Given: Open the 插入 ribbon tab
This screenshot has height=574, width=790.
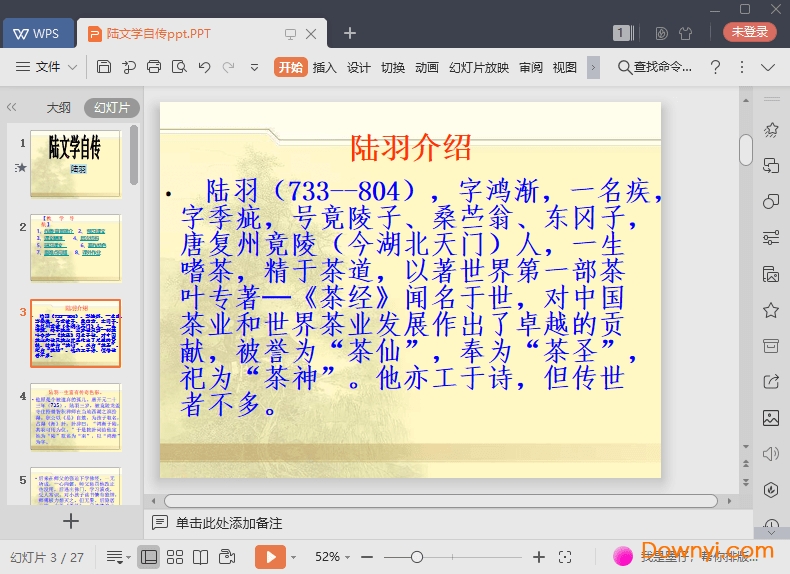Looking at the screenshot, I should [324, 67].
